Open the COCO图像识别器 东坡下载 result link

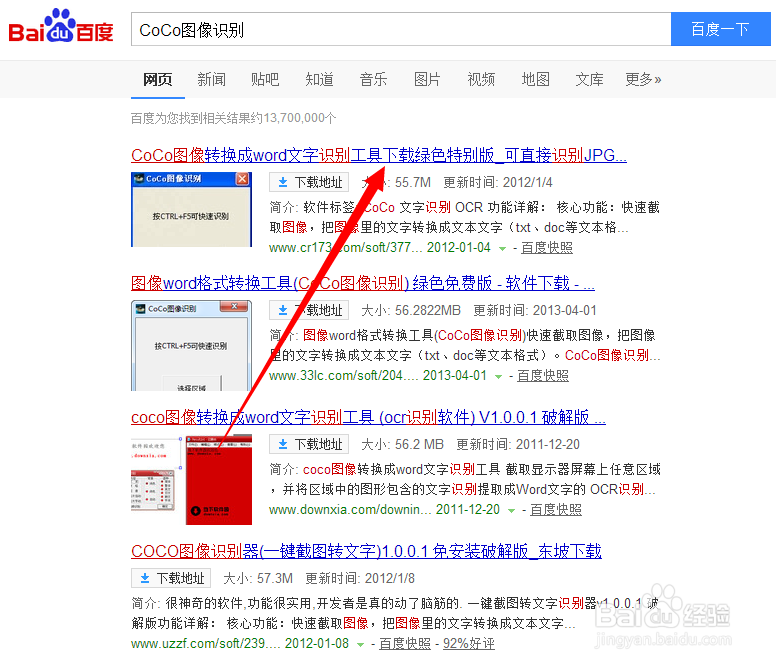click(366, 551)
